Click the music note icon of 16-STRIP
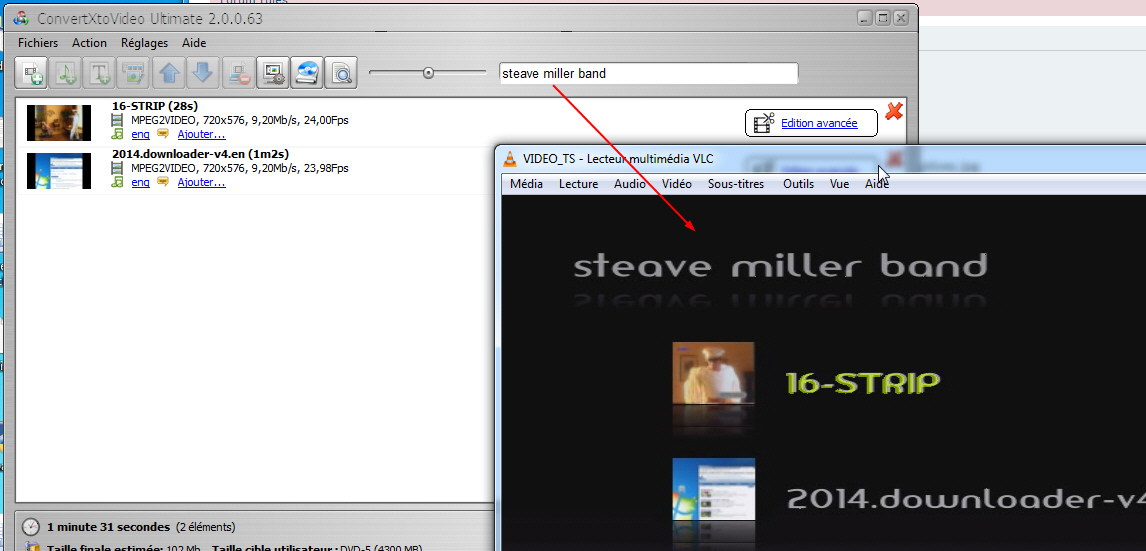This screenshot has height=551, width=1146. pyautogui.click(x=118, y=134)
